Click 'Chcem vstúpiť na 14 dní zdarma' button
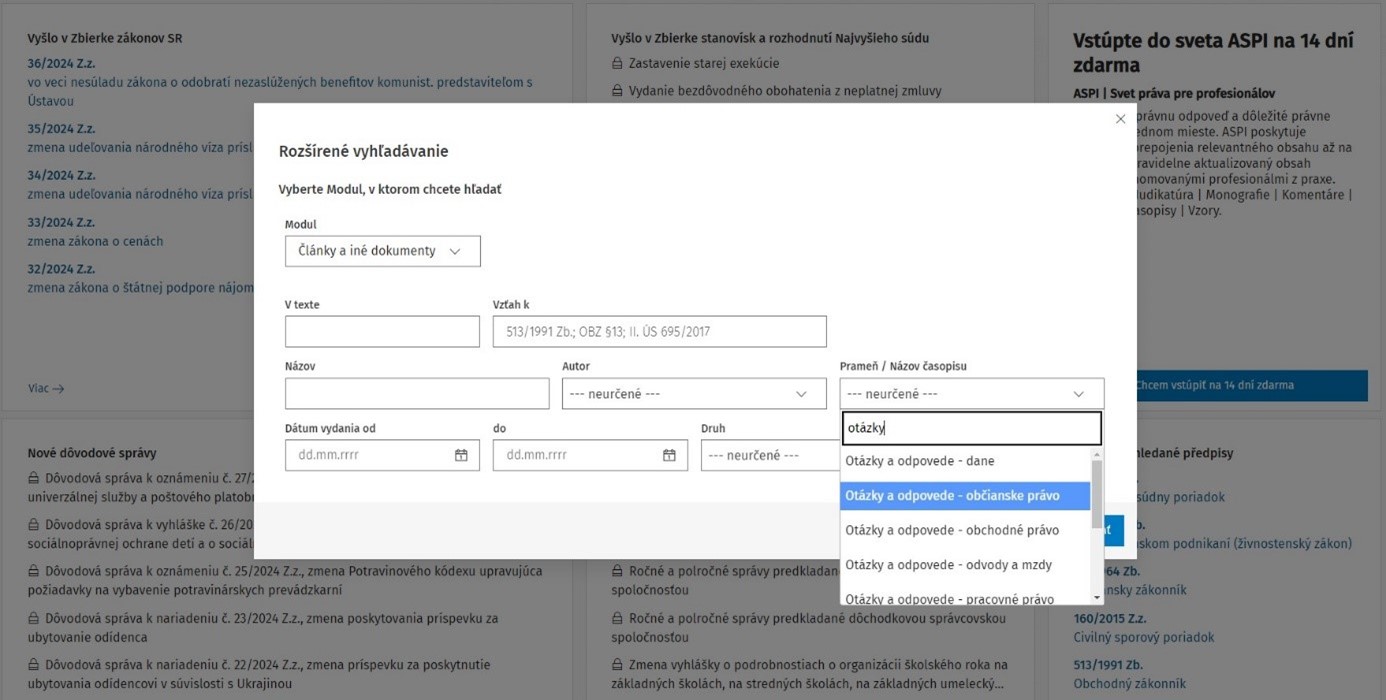 click(1250, 385)
